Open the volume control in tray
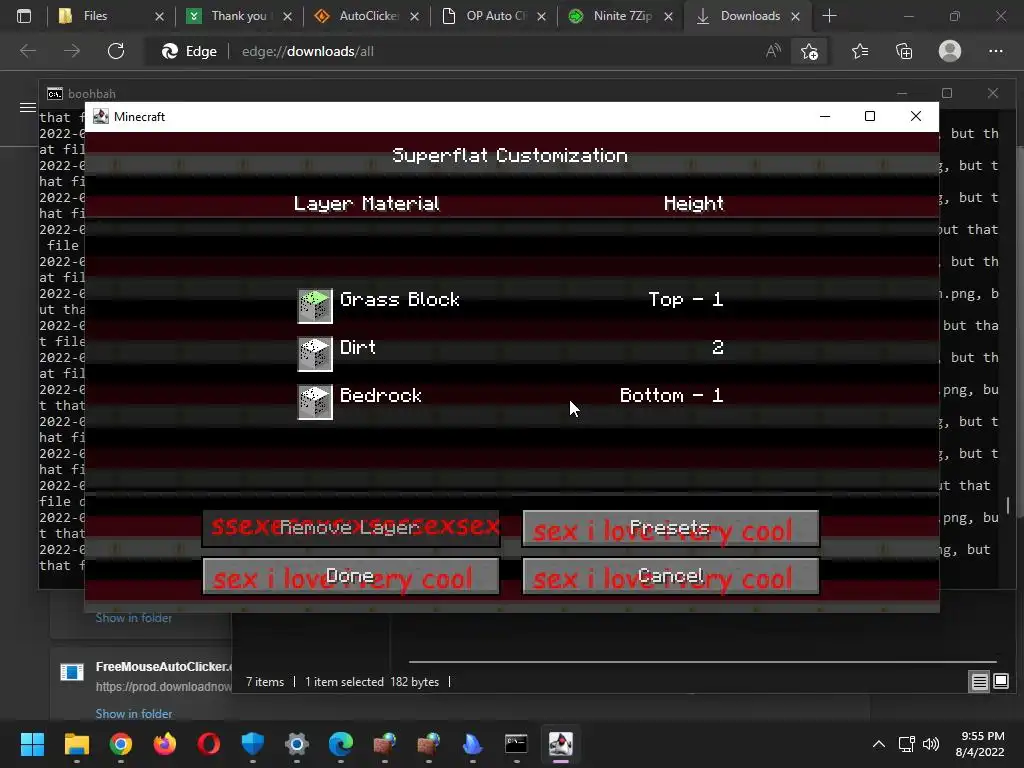 point(931,744)
